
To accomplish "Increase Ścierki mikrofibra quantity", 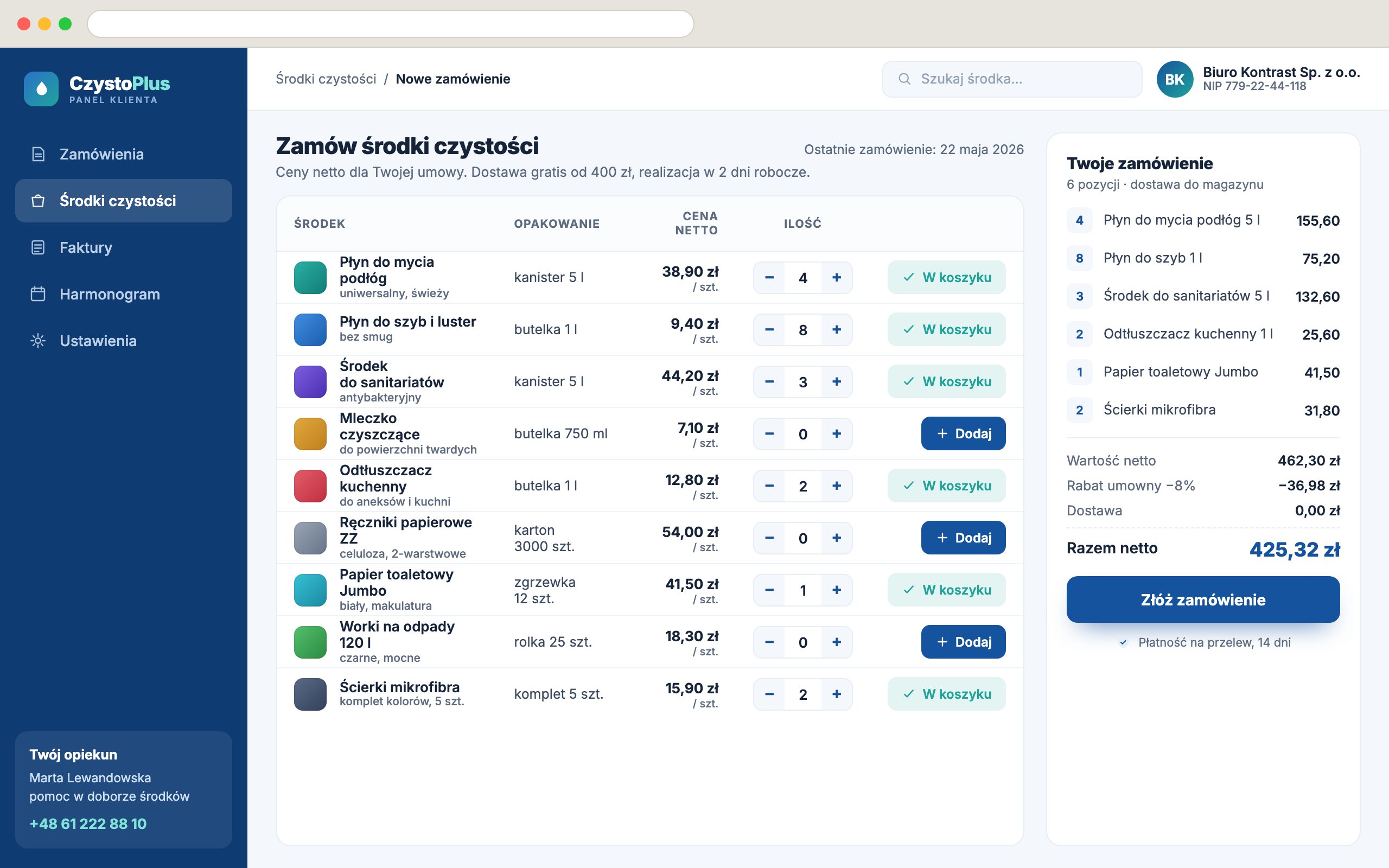I will tap(837, 694).
